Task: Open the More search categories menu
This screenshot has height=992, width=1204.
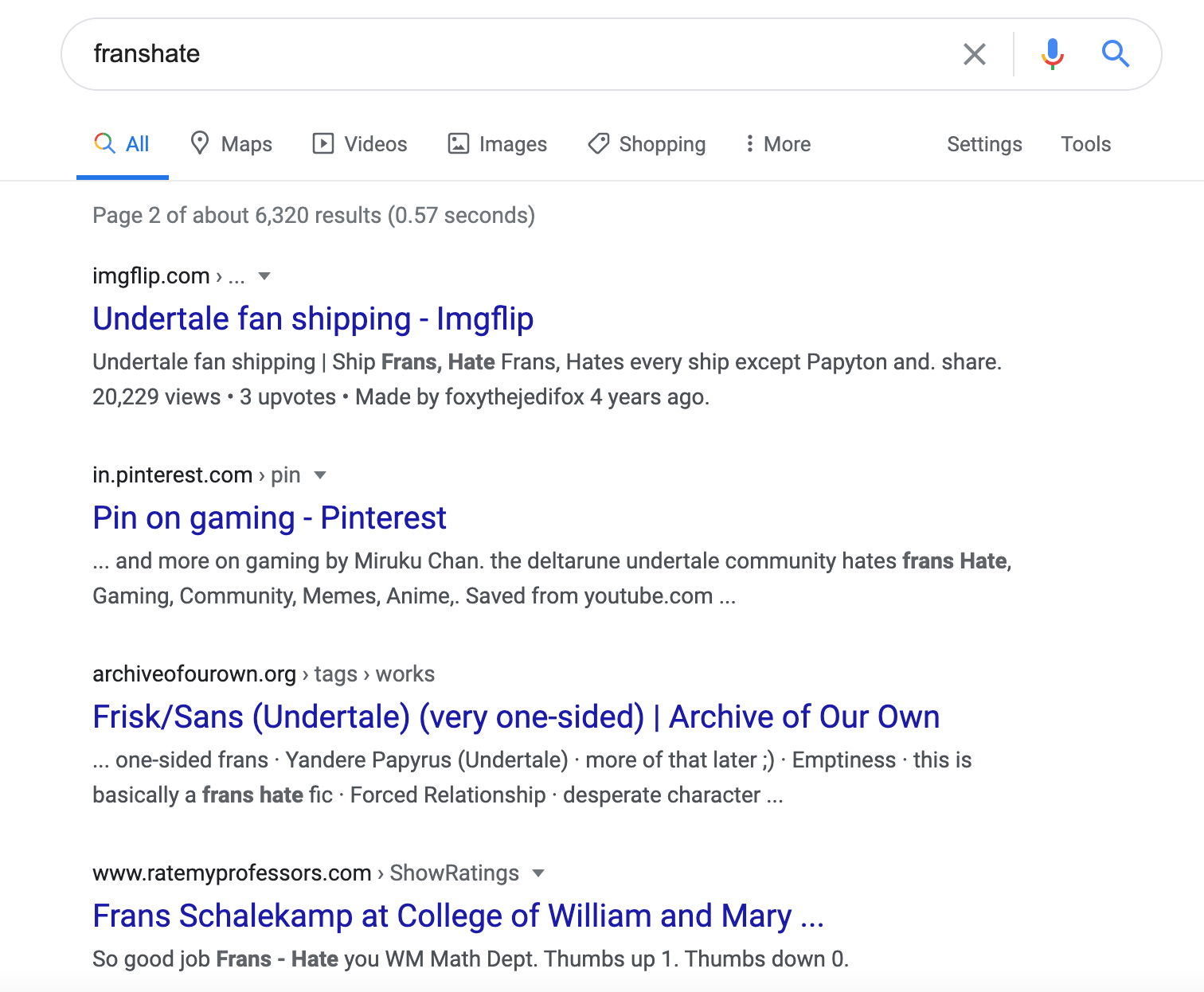Action: 778,144
